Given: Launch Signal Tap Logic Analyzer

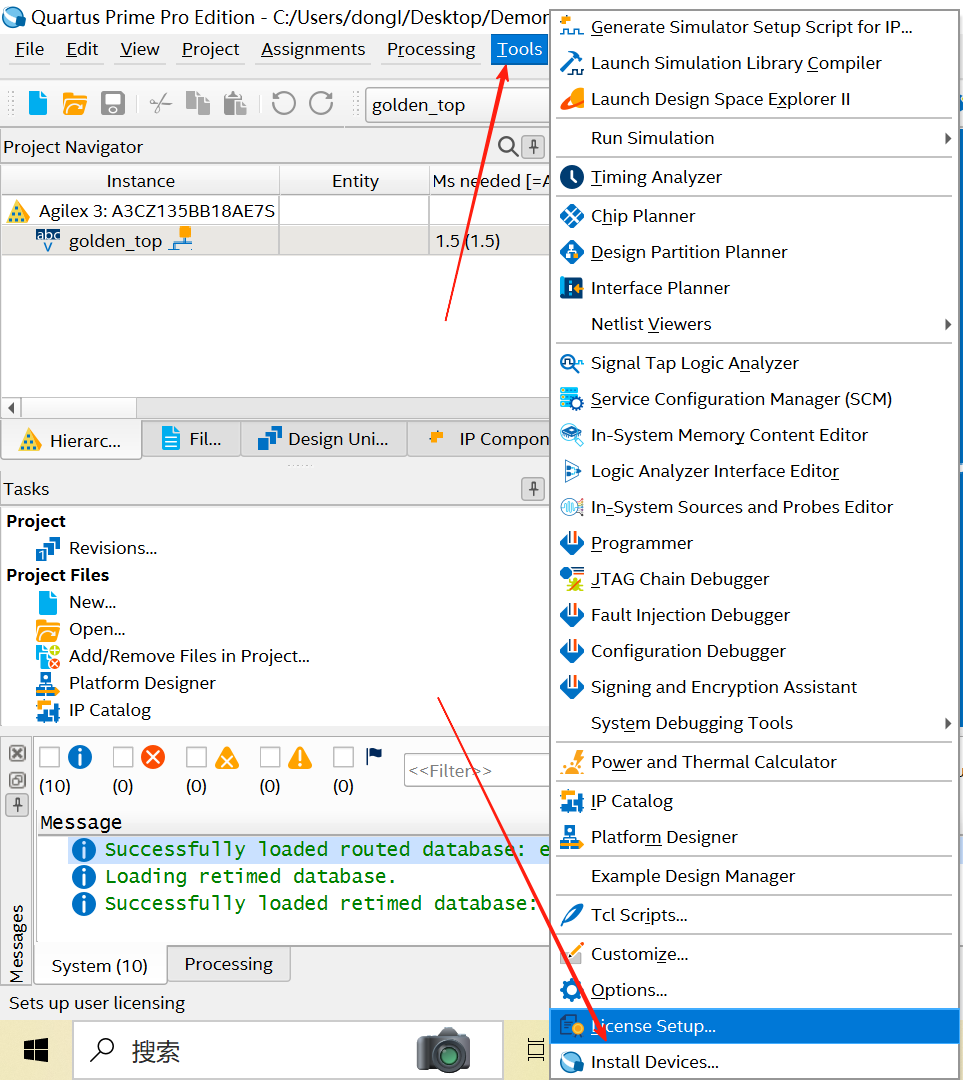Looking at the screenshot, I should [x=754, y=363].
